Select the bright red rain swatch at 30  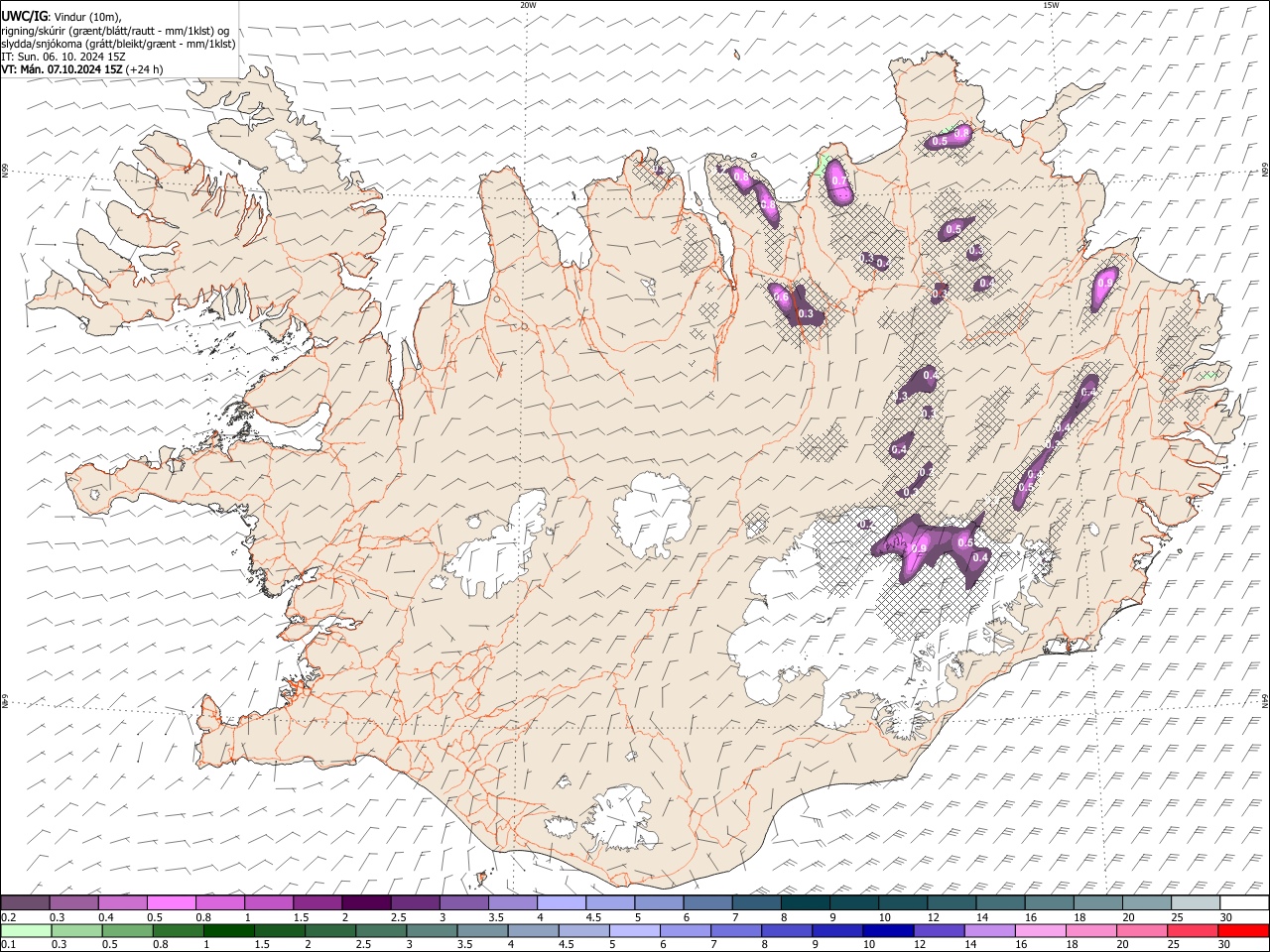point(1243,930)
